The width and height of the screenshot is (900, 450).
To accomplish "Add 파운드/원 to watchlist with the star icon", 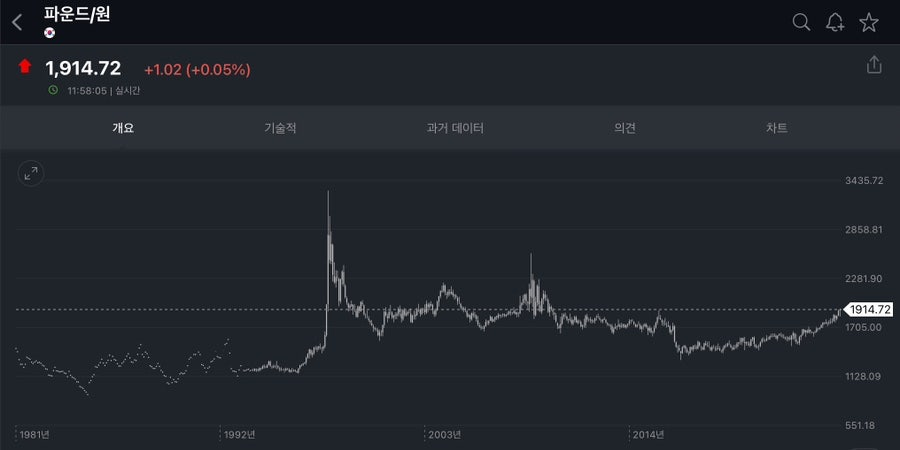I will (x=869, y=22).
